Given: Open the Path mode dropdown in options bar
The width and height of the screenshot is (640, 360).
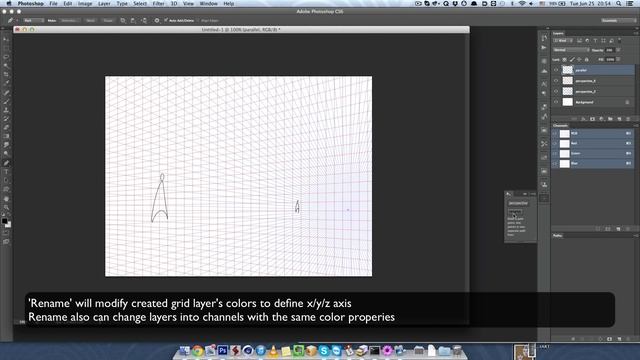Looking at the screenshot, I should click(x=33, y=20).
